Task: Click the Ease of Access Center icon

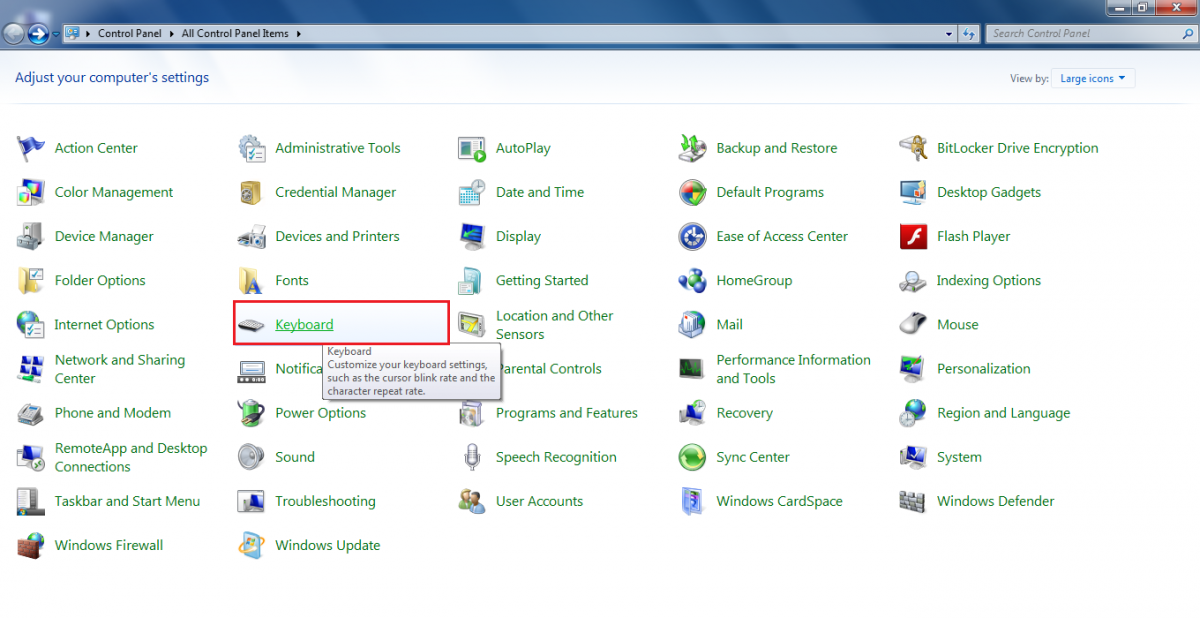Action: tap(692, 237)
